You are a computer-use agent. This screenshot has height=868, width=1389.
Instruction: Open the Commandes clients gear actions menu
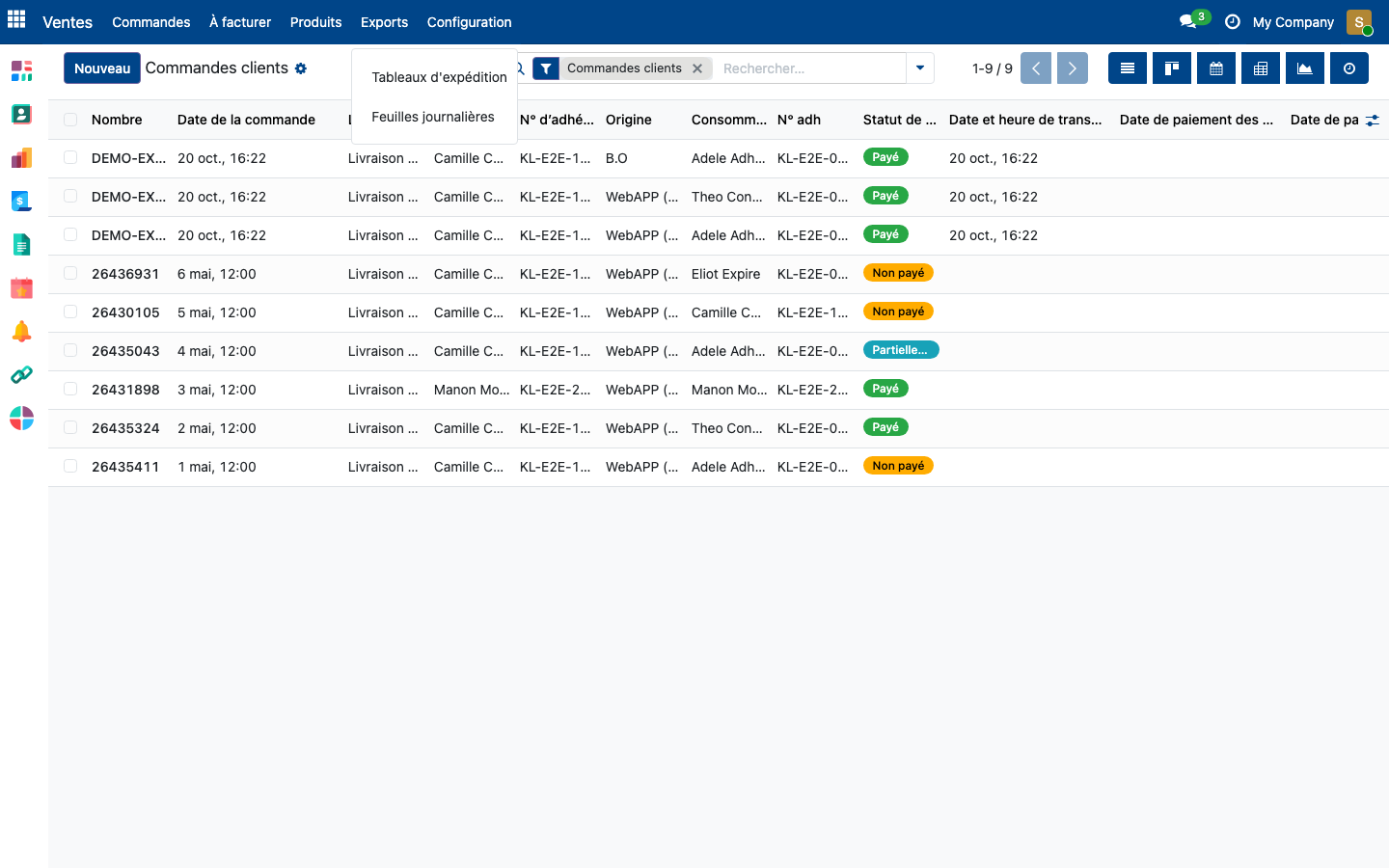click(301, 68)
